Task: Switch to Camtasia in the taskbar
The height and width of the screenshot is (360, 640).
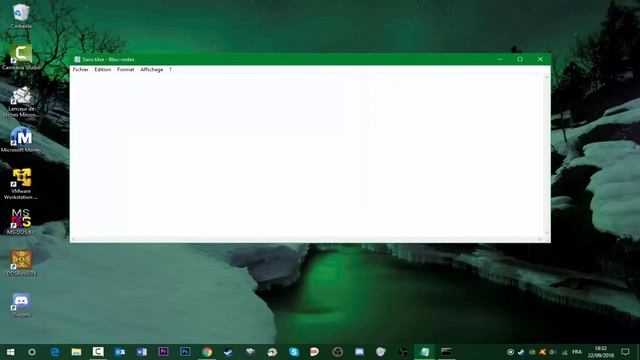Action: click(x=98, y=352)
